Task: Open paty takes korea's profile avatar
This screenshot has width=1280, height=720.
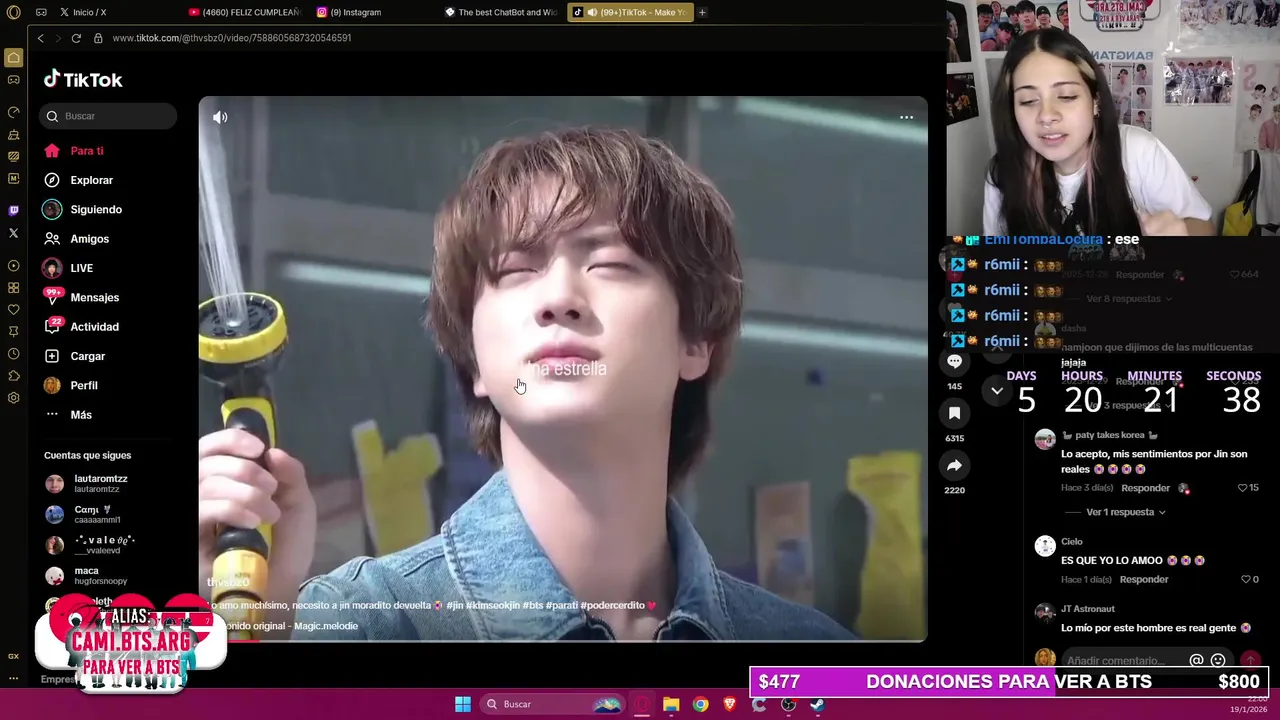Action: point(1045,439)
